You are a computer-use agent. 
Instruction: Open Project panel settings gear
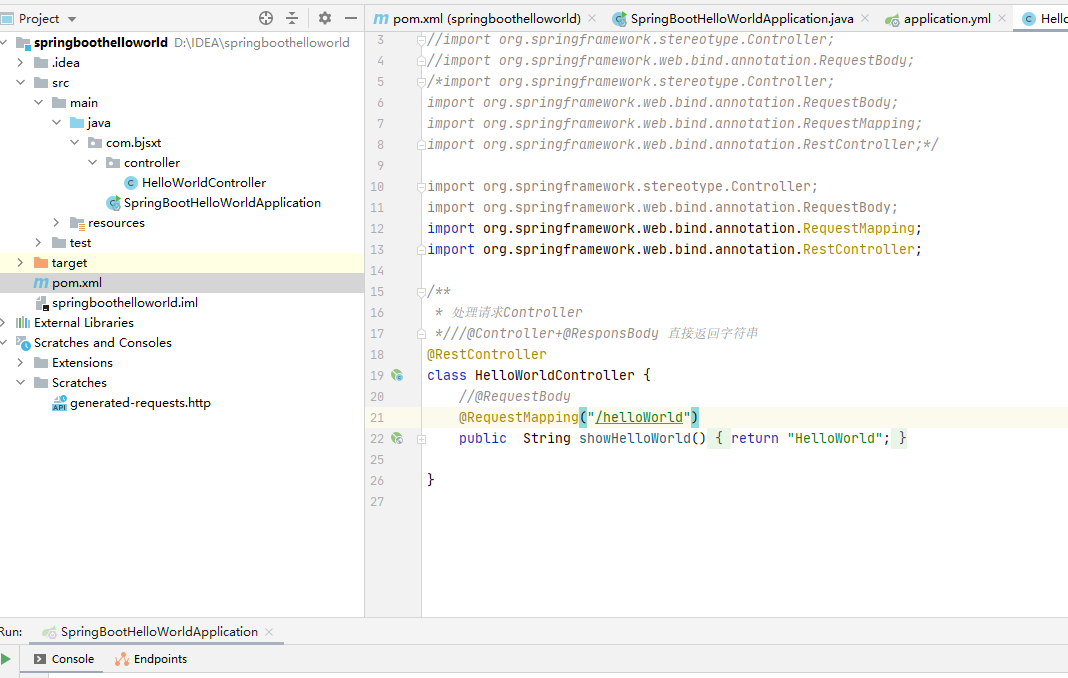click(325, 18)
